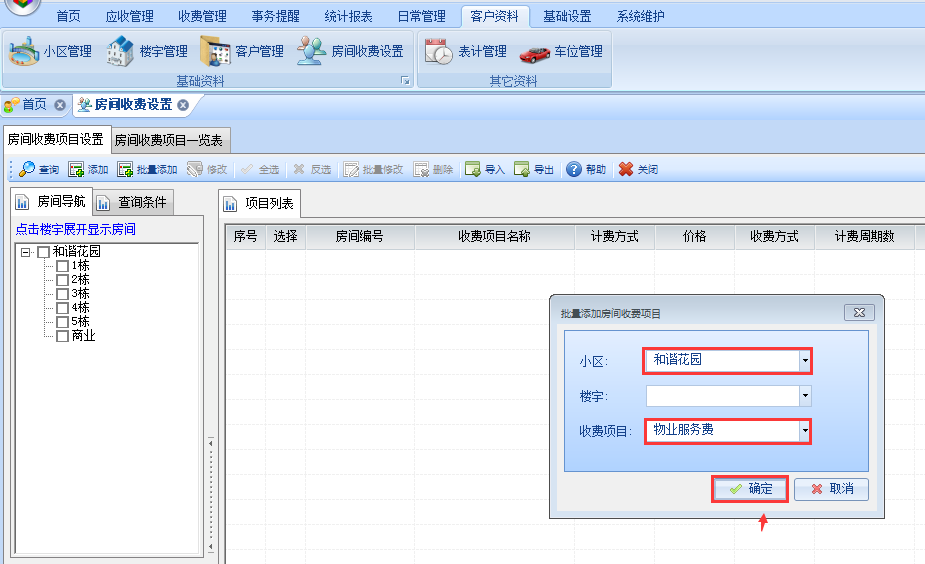The height and width of the screenshot is (564, 925).
Task: Sort by 收费项目名称 column header
Action: tap(495, 237)
